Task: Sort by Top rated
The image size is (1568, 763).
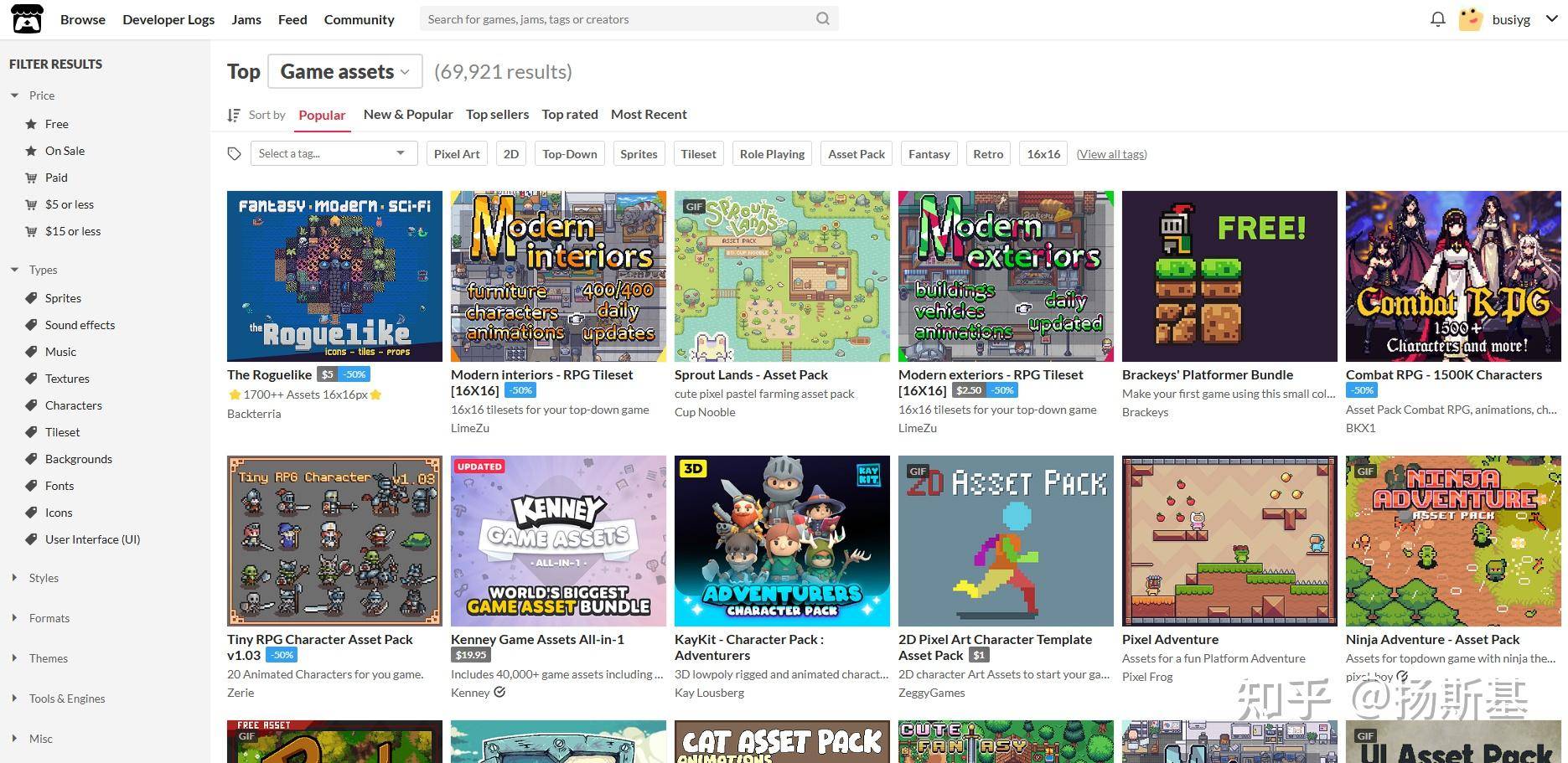Action: (570, 114)
